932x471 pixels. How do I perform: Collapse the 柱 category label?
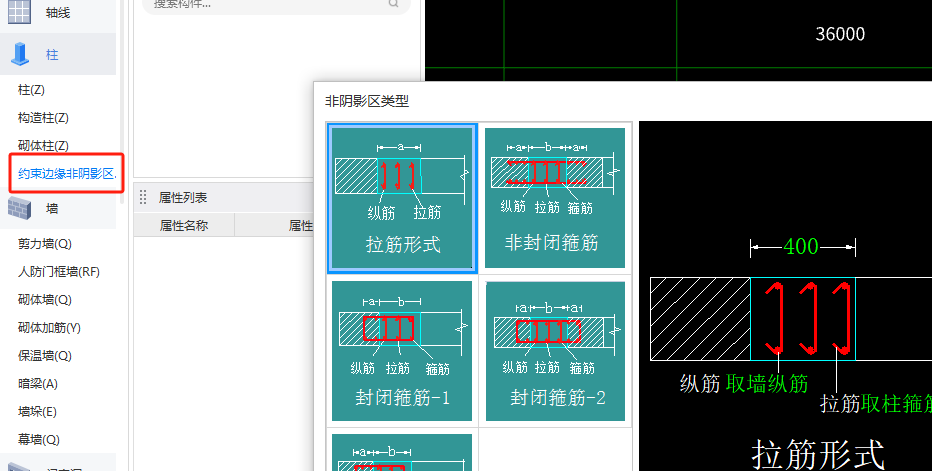[x=52, y=55]
